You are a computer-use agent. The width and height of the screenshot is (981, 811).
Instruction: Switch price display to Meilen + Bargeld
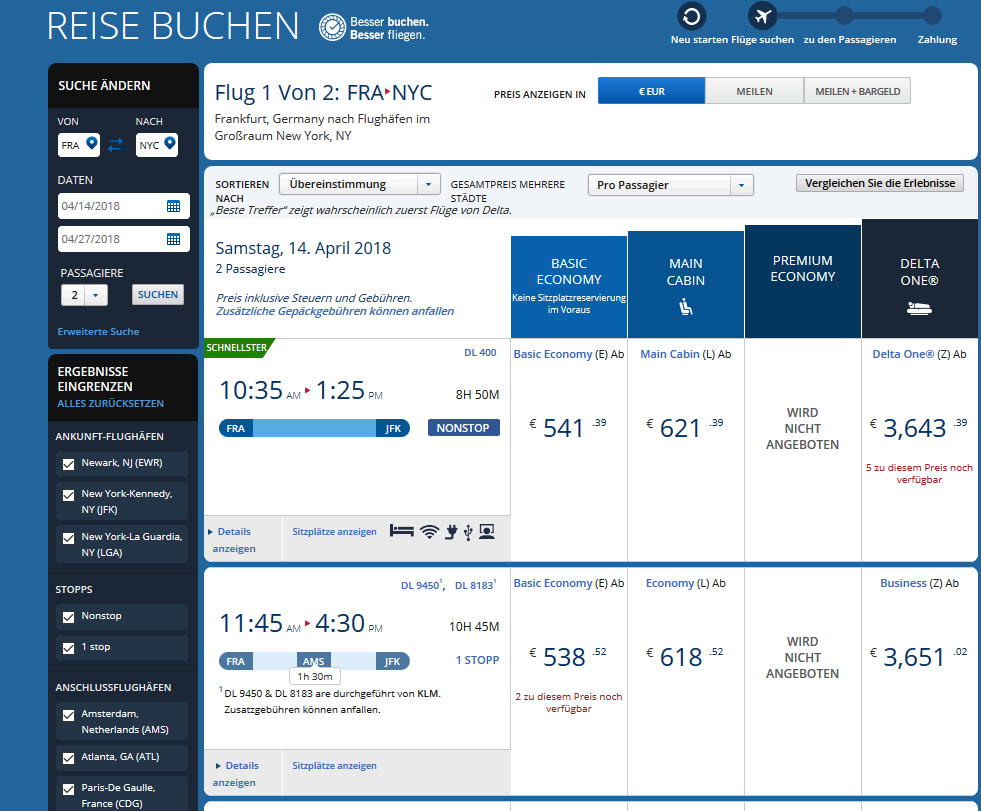tap(857, 91)
